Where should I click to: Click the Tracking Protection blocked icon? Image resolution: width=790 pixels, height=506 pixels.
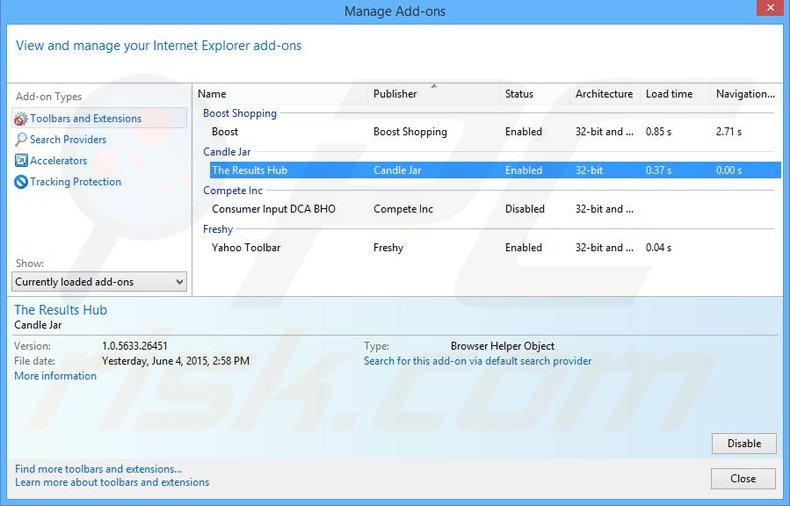pos(21,181)
